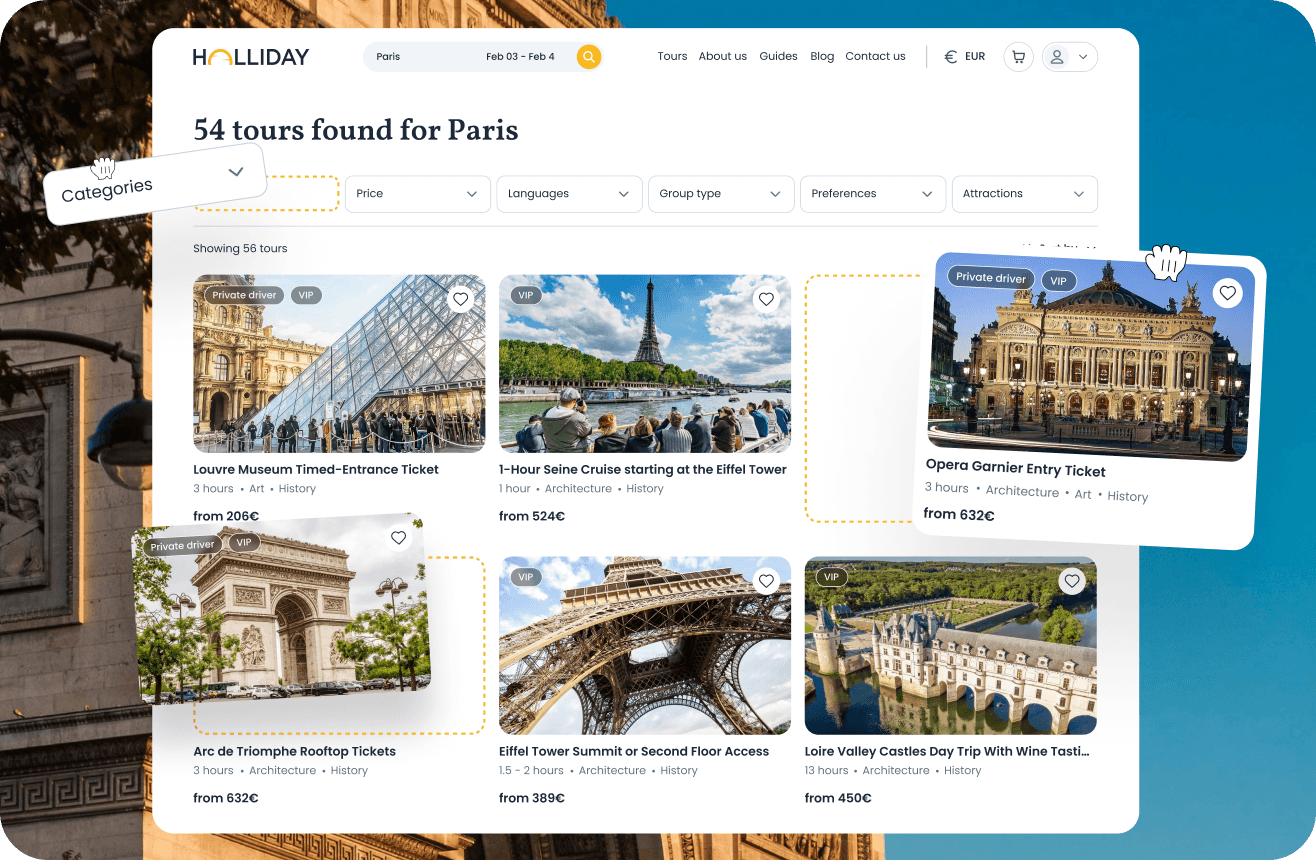
Task: Open the Contact us link
Action: pyautogui.click(x=875, y=57)
